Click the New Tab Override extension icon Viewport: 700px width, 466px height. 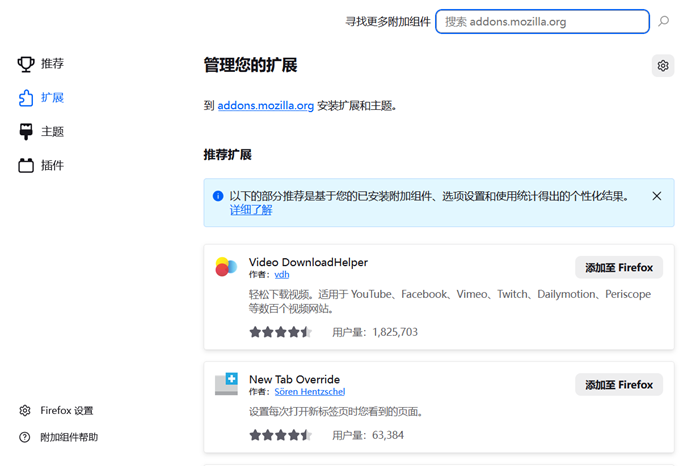(226, 384)
